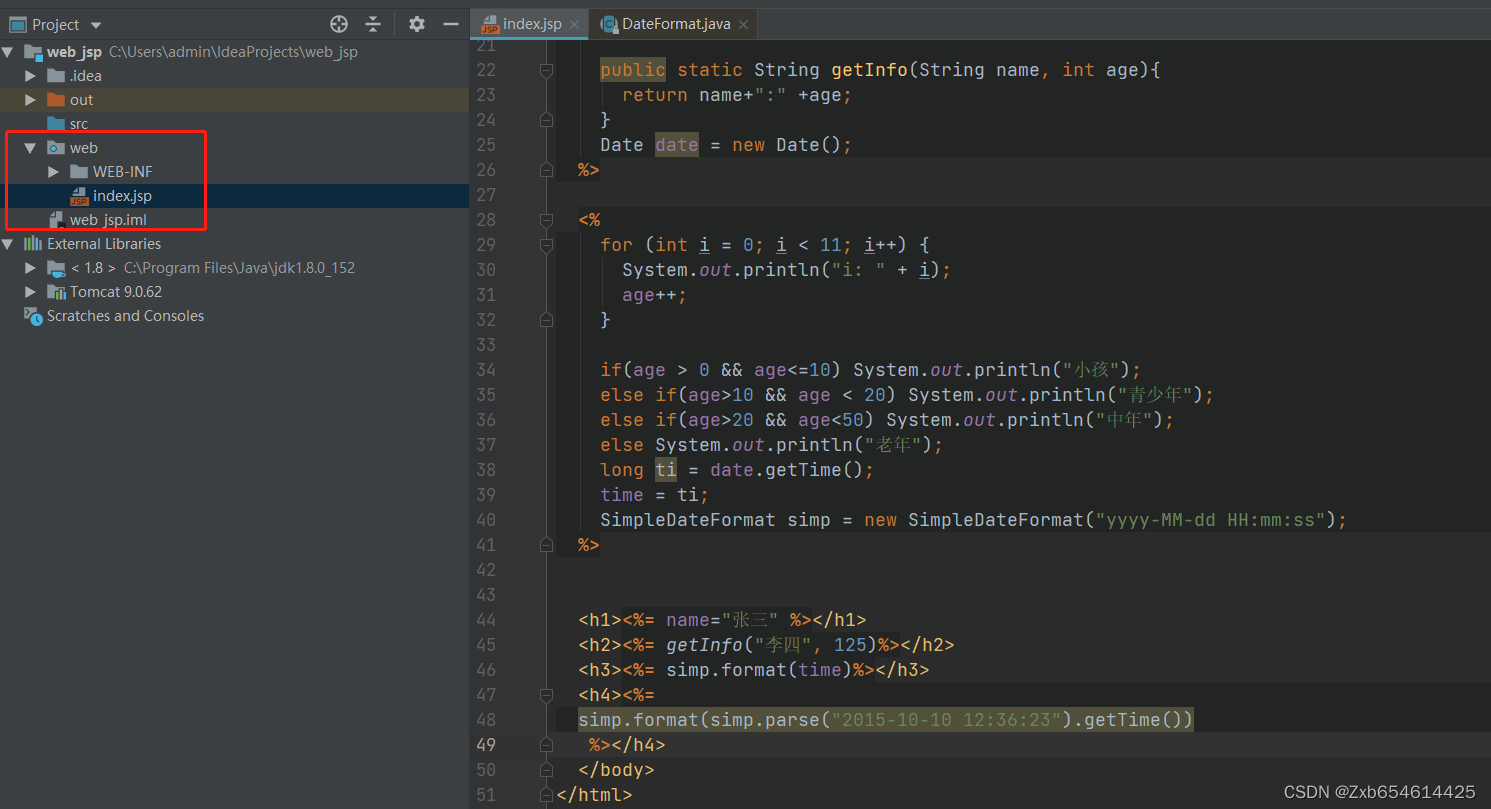Screen dimensions: 1491x809
Task: Click "yyyy-MM-dd HH:mm:ss" string on line 40
Action: click(1216, 520)
